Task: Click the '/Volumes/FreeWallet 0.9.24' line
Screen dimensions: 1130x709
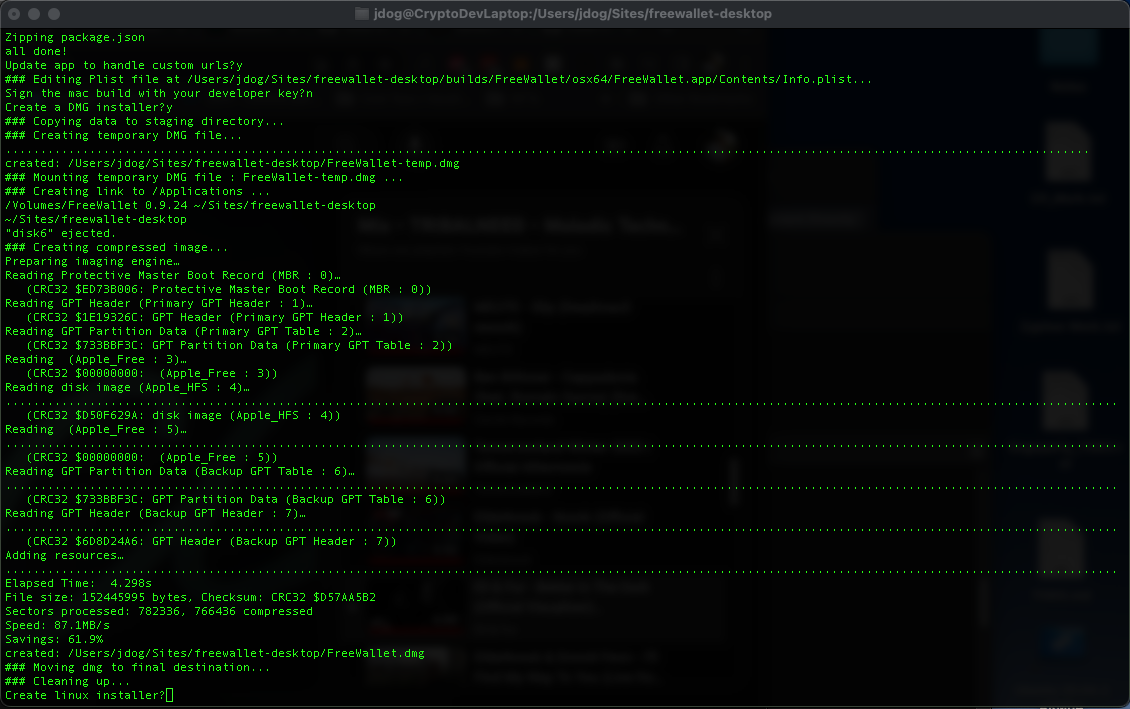Action: 190,205
